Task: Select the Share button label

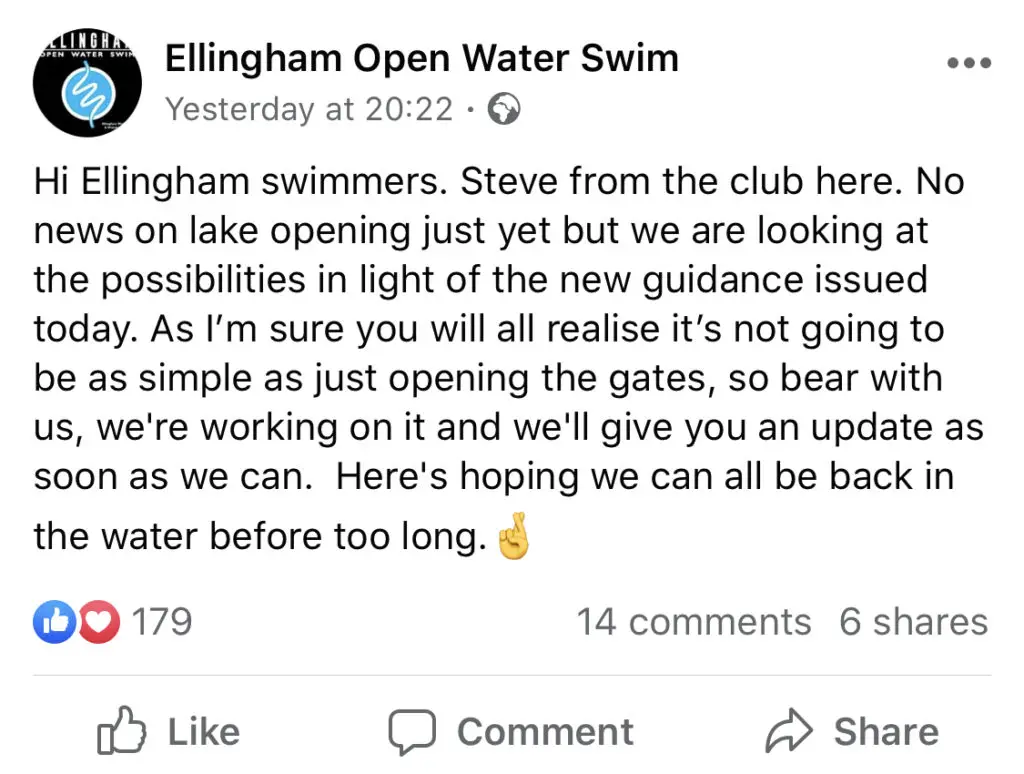Action: 886,732
